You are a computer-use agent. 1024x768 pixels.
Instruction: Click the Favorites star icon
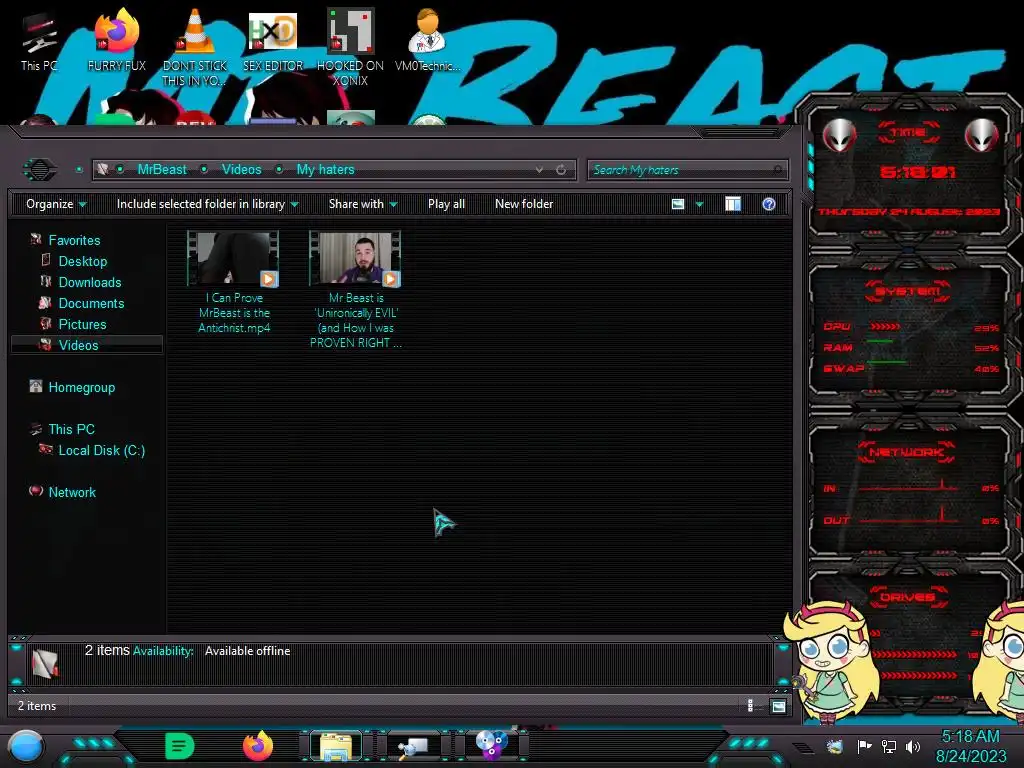click(x=36, y=240)
